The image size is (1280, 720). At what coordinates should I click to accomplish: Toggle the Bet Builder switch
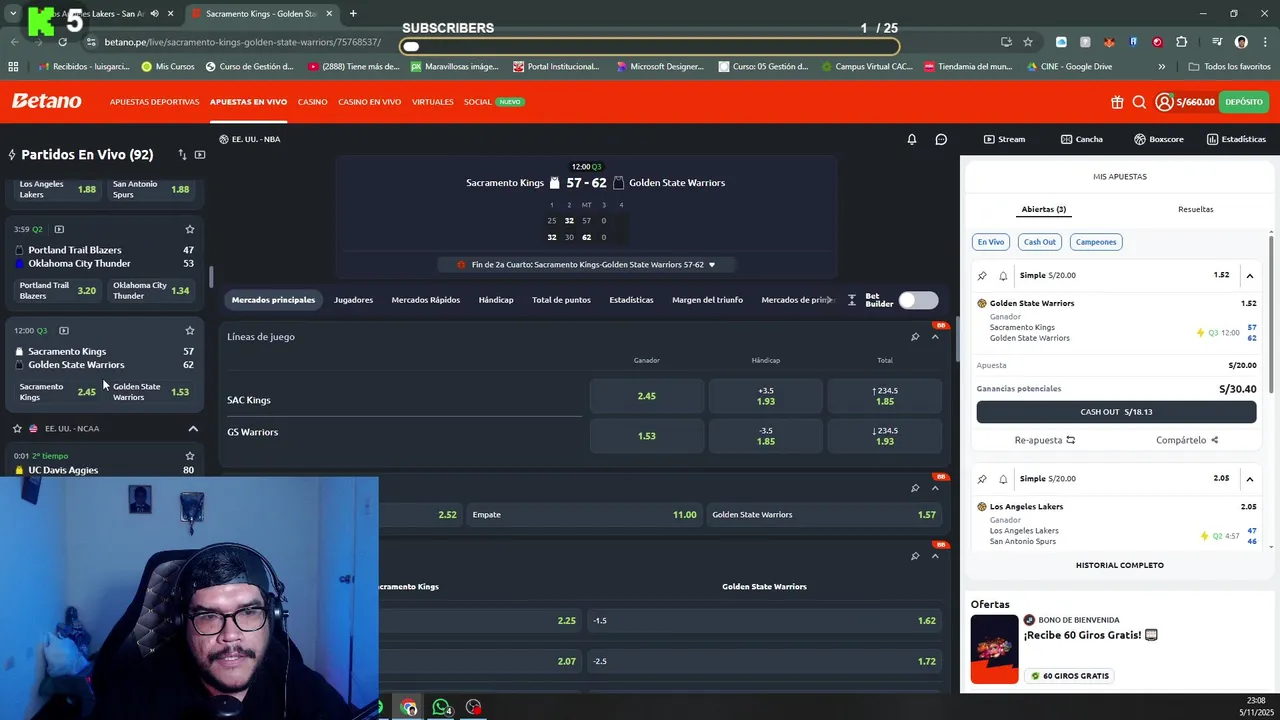[918, 300]
